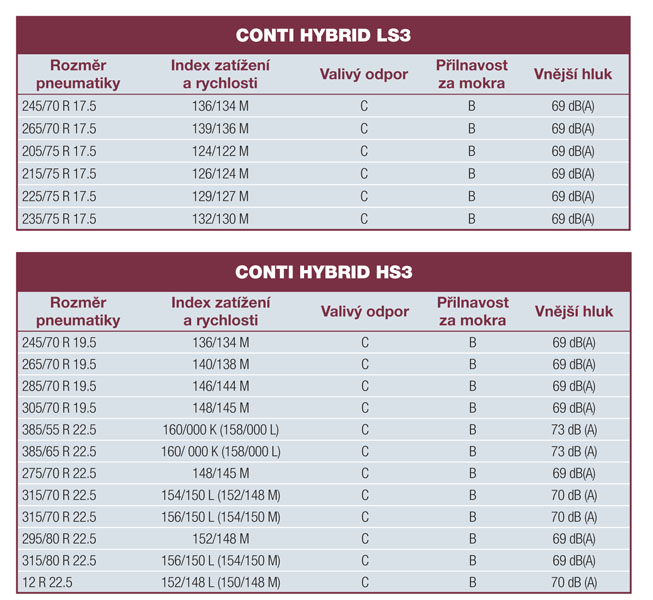
Task: Click load index value 126/124 M
Action: [x=220, y=174]
